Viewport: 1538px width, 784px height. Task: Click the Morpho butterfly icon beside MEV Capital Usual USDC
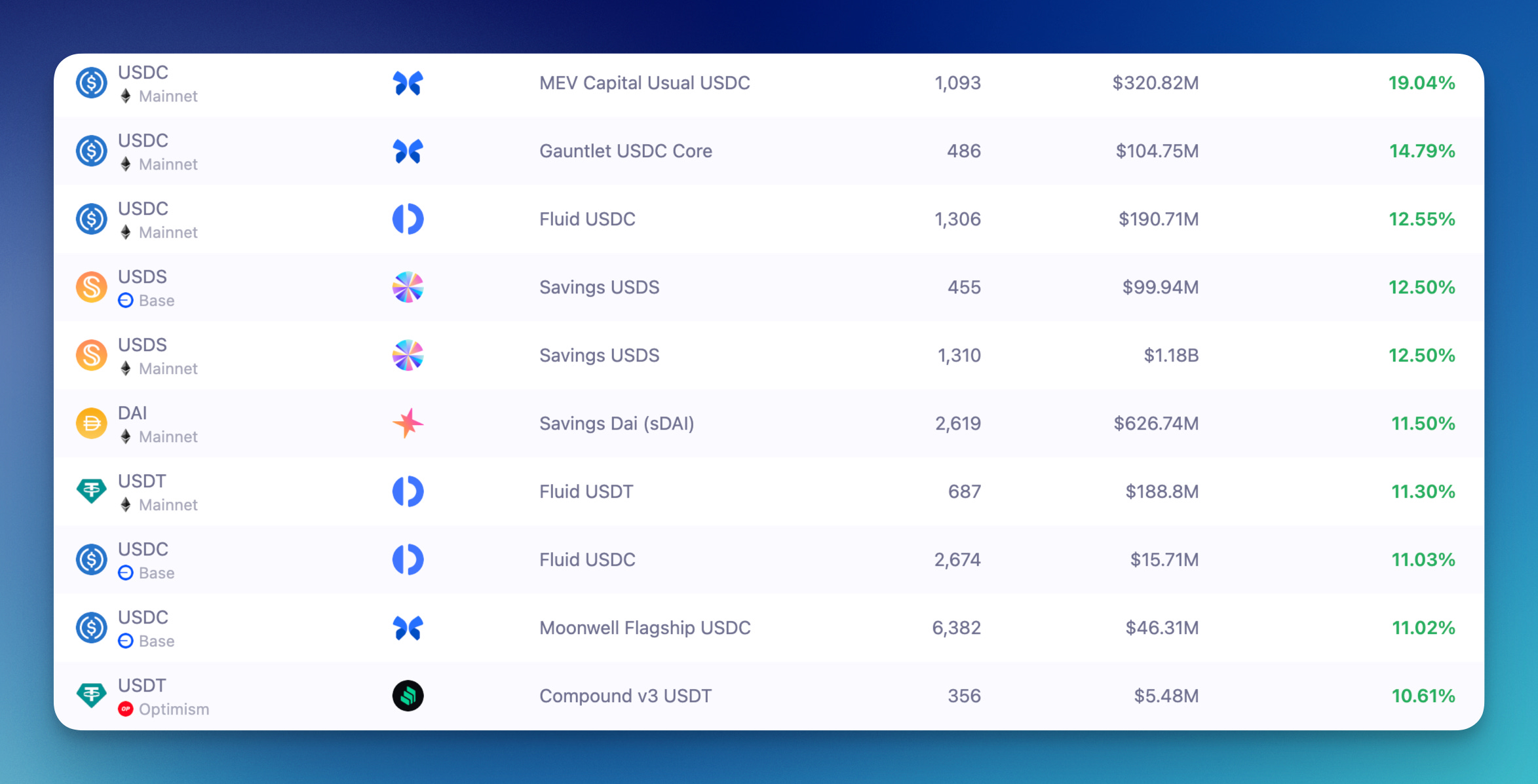(408, 83)
